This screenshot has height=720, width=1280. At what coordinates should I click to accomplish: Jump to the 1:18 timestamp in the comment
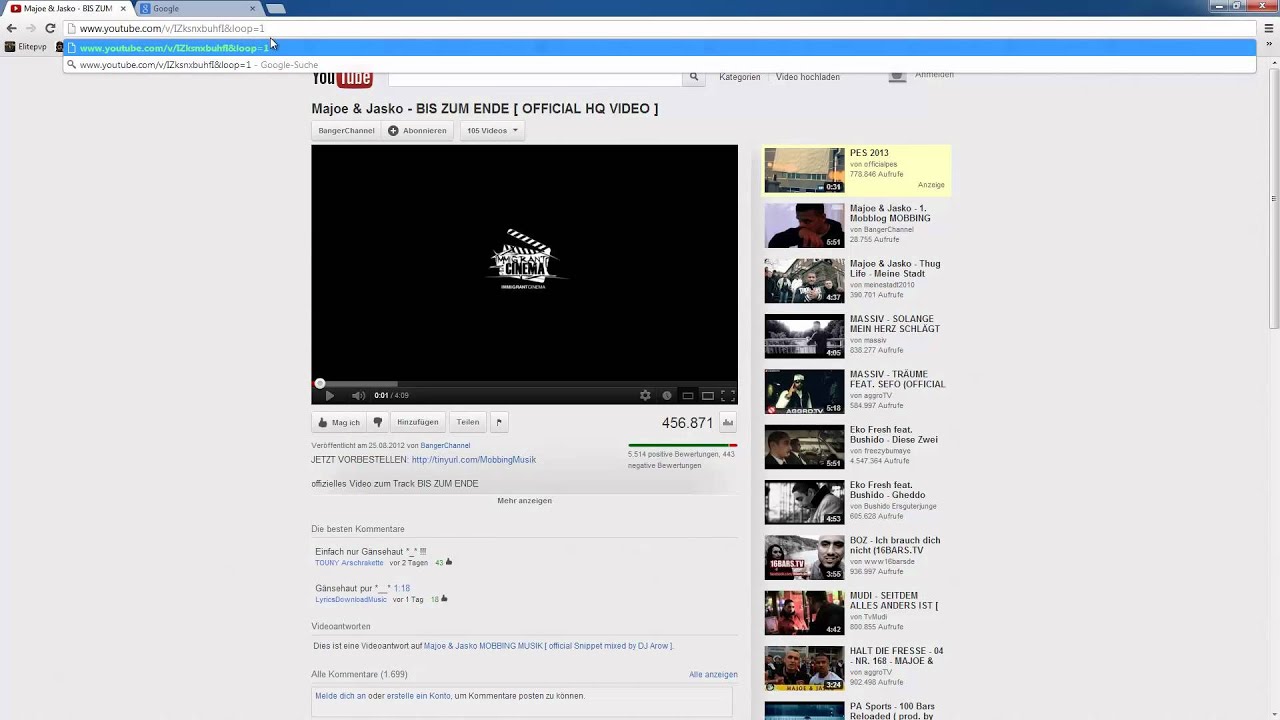click(402, 588)
